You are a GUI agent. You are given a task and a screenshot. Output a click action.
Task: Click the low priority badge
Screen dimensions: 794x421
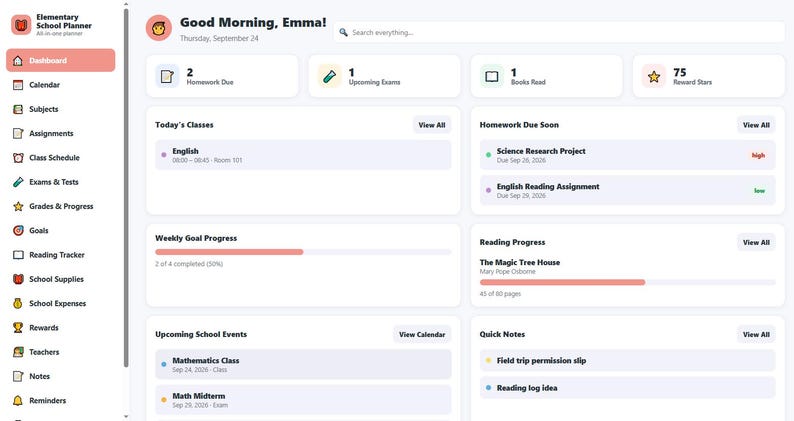point(759,191)
